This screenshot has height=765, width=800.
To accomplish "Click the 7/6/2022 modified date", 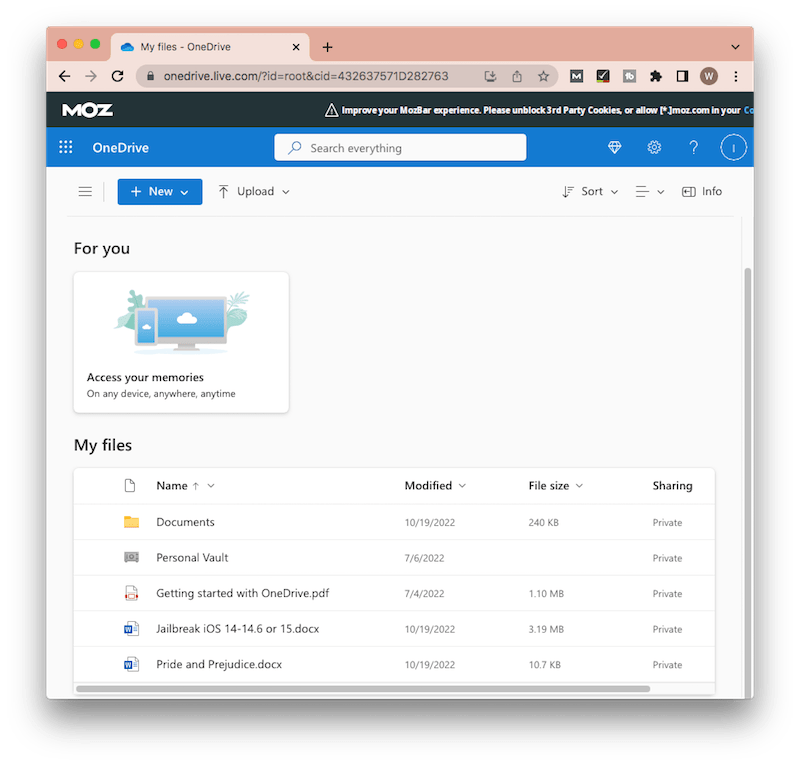I will click(x=424, y=558).
